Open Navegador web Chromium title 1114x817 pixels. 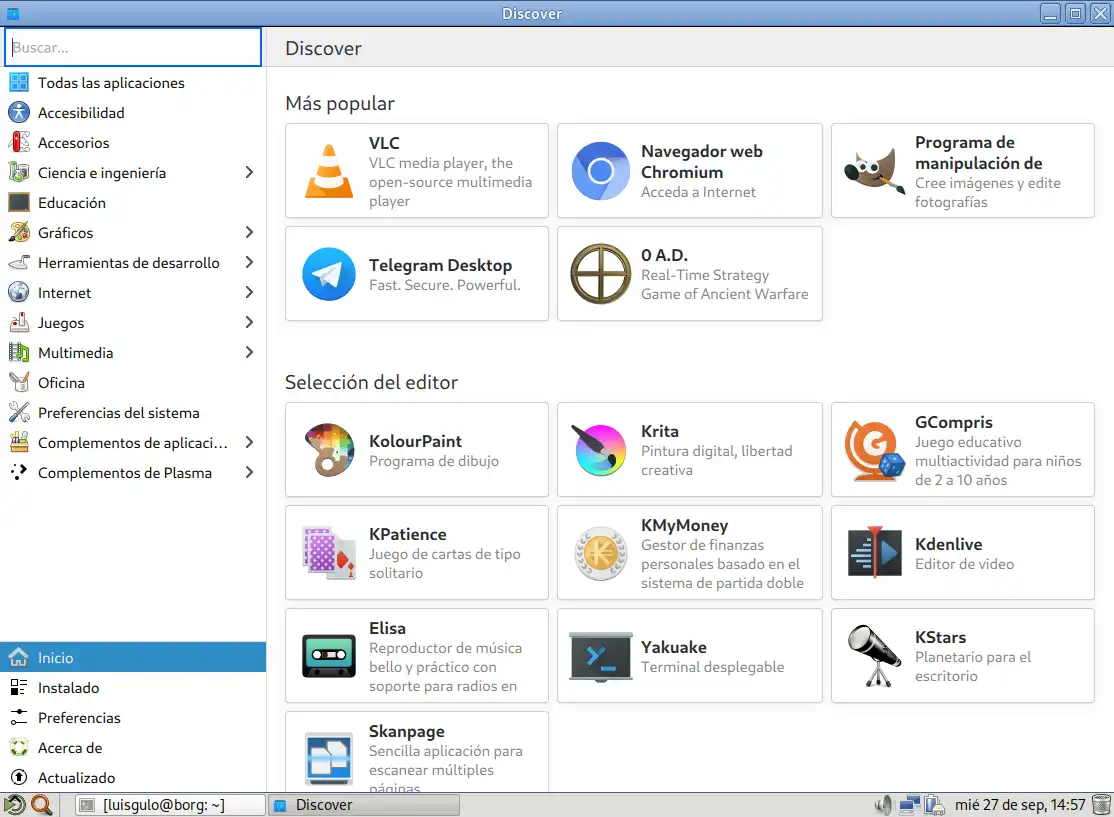[x=701, y=161]
